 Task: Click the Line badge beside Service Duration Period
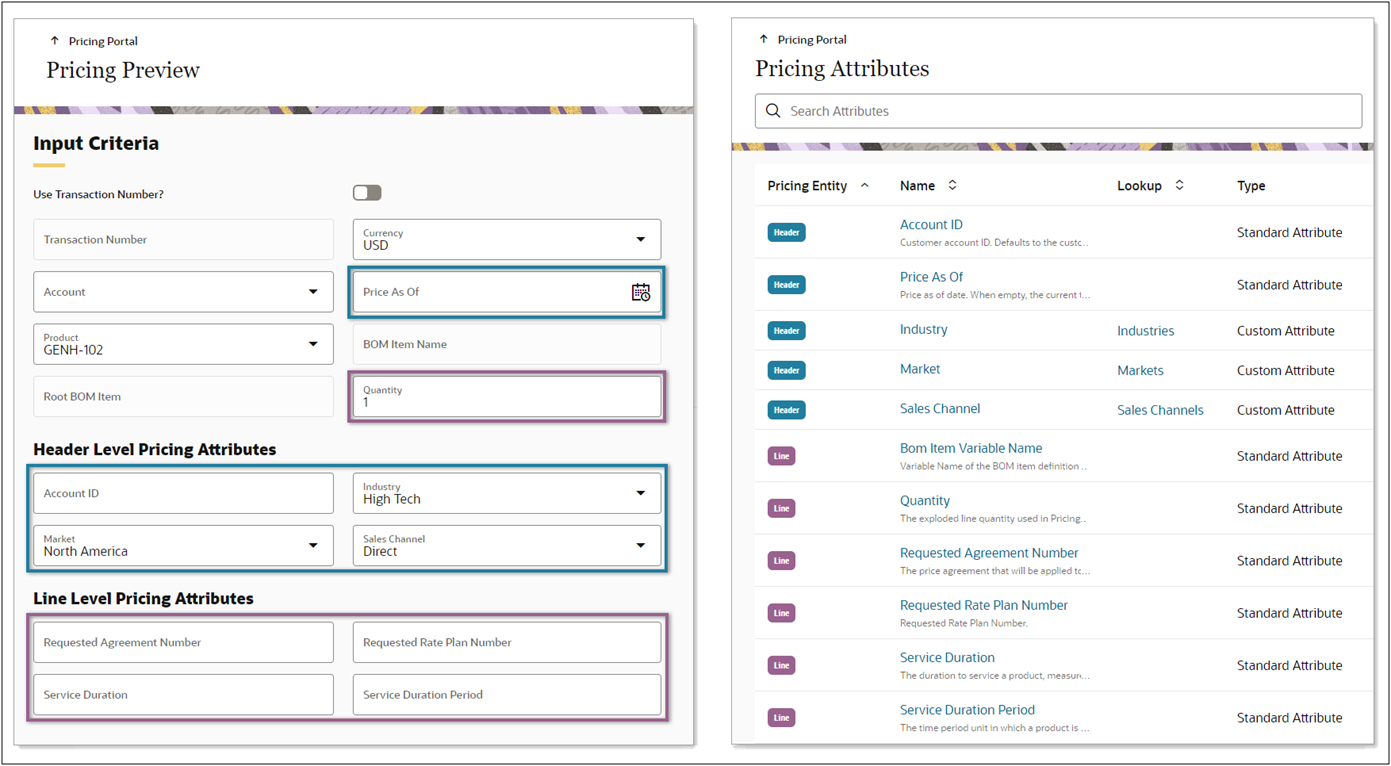[x=781, y=717]
